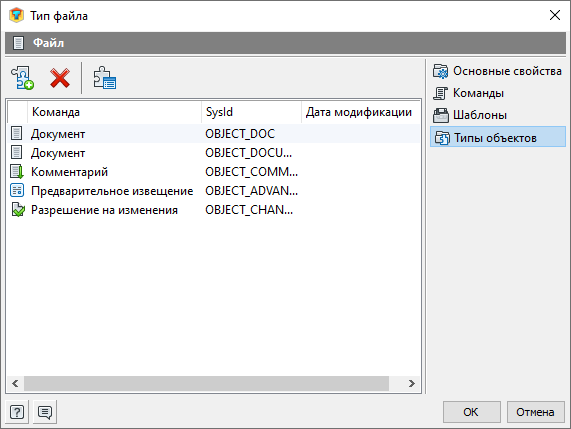
Task: Open object type properties toolbar icon
Action: (x=105, y=78)
